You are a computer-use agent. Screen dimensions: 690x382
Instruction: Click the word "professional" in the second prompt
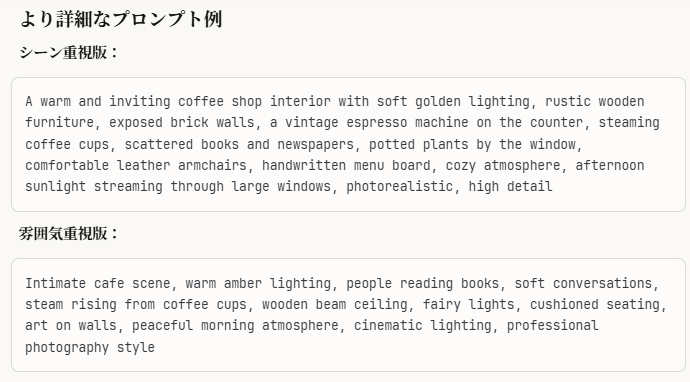click(552, 325)
